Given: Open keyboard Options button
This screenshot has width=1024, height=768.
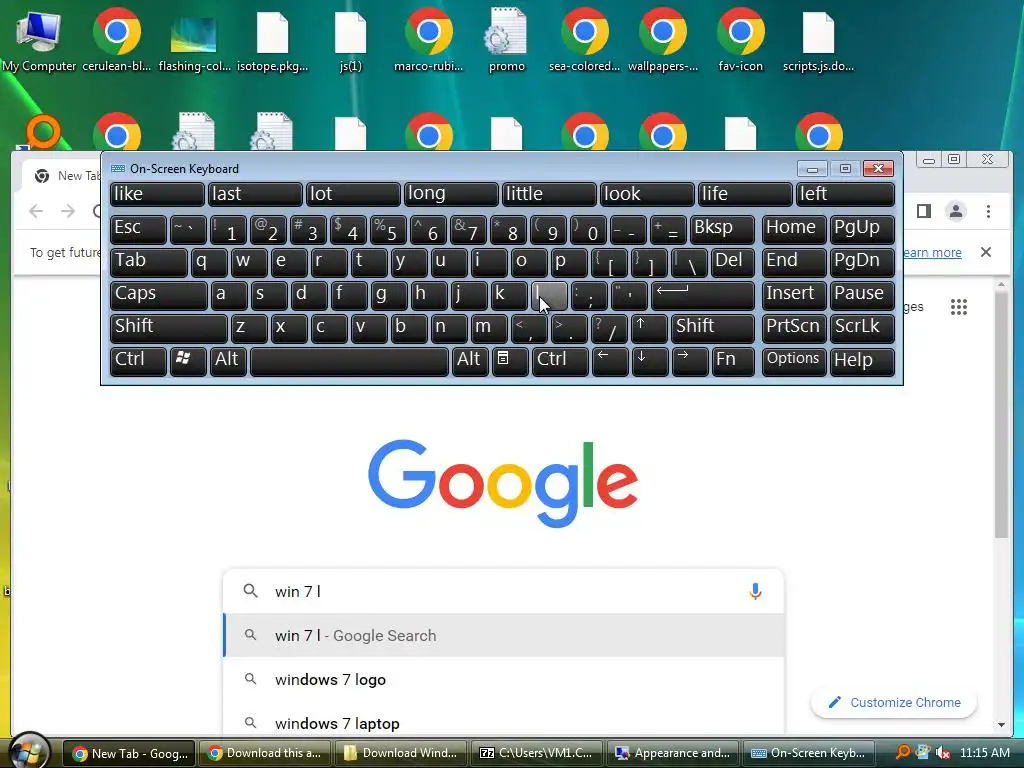Looking at the screenshot, I should tap(793, 361).
